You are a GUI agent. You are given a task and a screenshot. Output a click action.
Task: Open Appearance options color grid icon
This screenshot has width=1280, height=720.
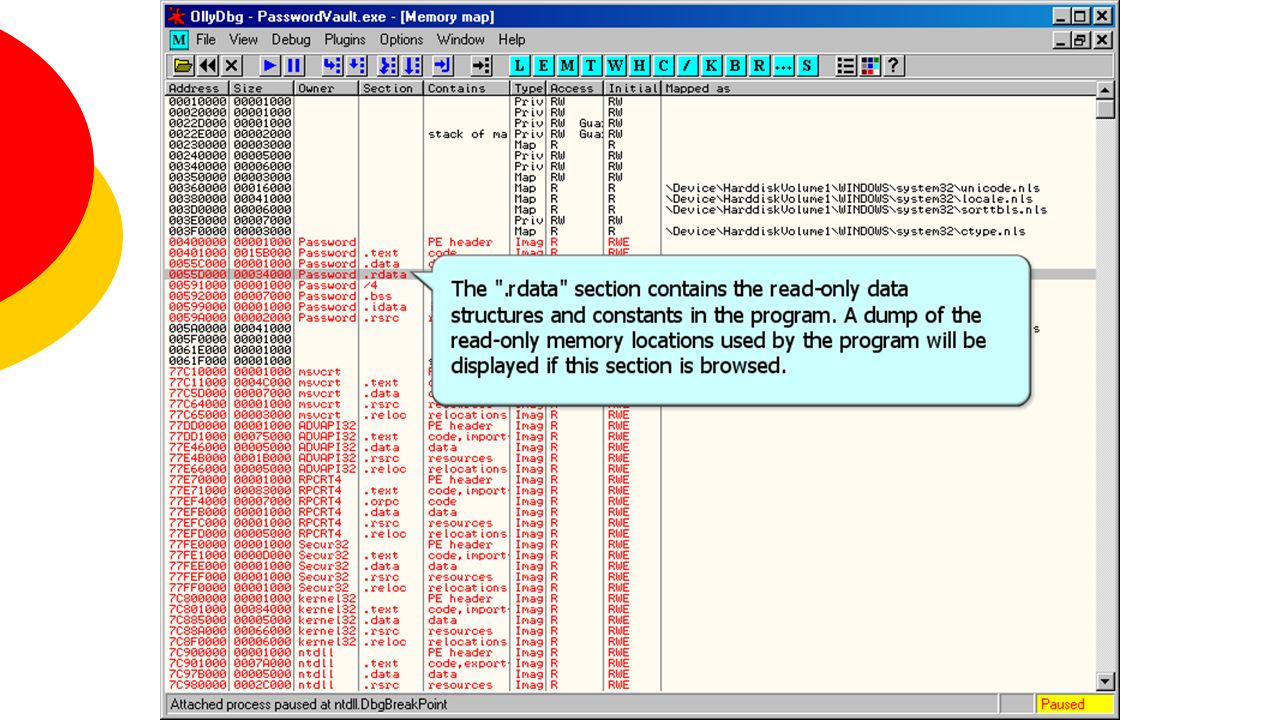coord(870,66)
